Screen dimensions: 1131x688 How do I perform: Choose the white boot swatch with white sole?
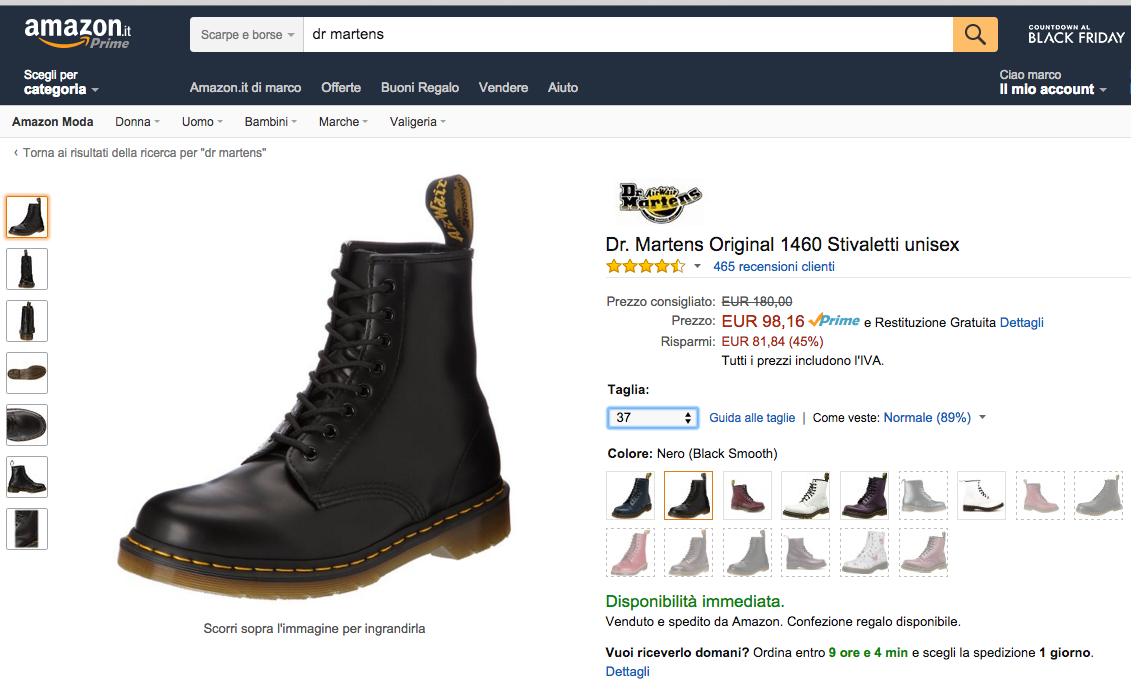pyautogui.click(x=982, y=495)
